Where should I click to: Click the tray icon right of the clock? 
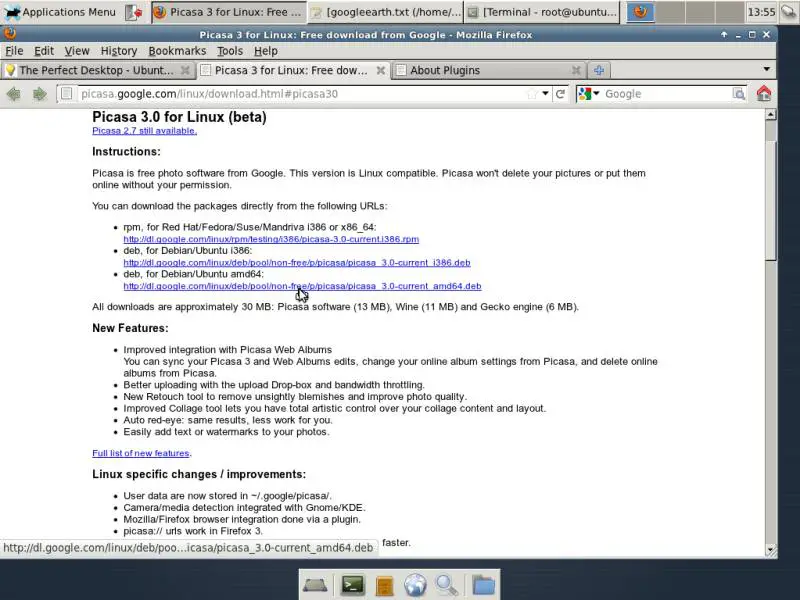[x=788, y=12]
